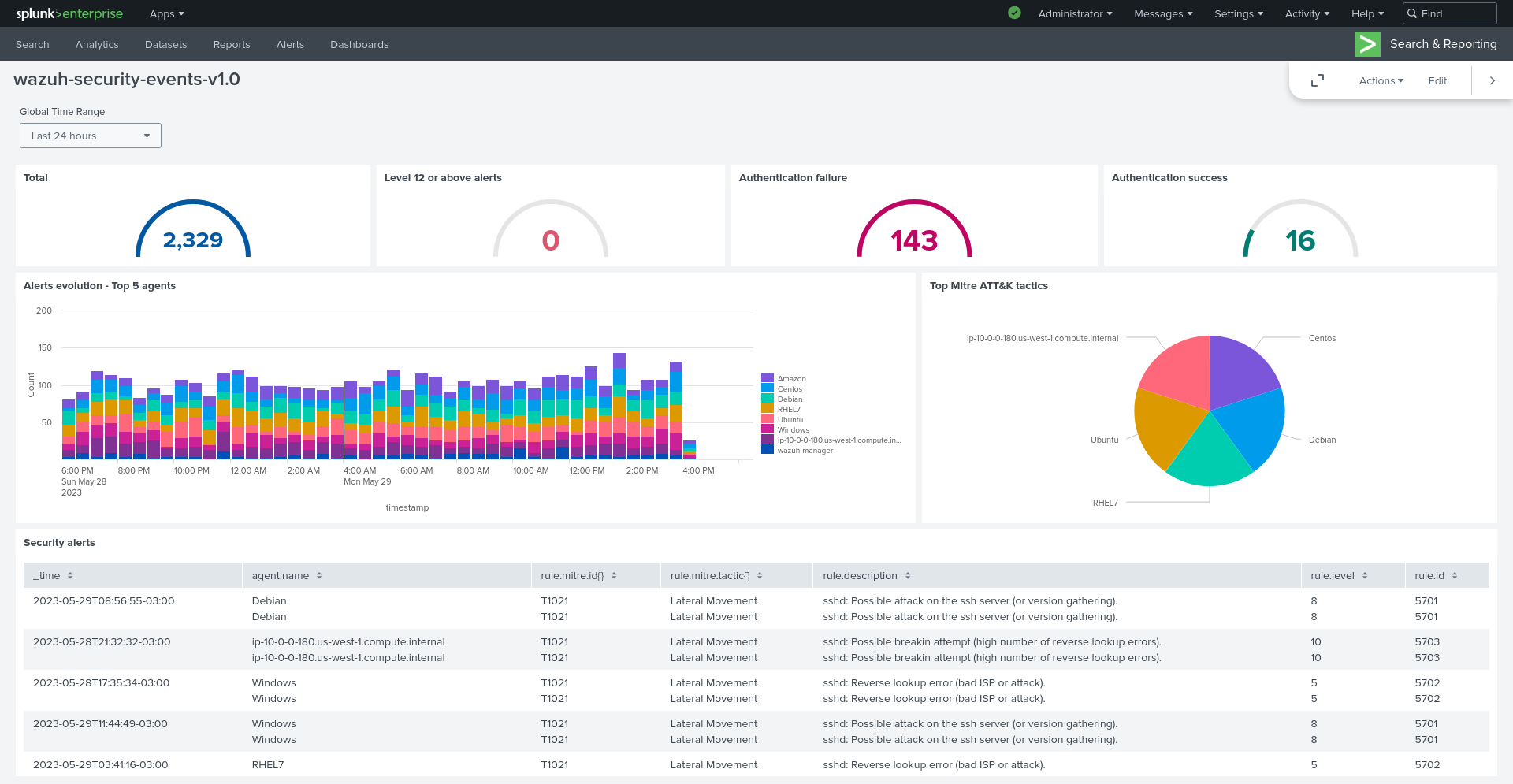Toggle wazuh-manager series in chart legend
Image resolution: width=1513 pixels, height=784 pixels.
805,451
